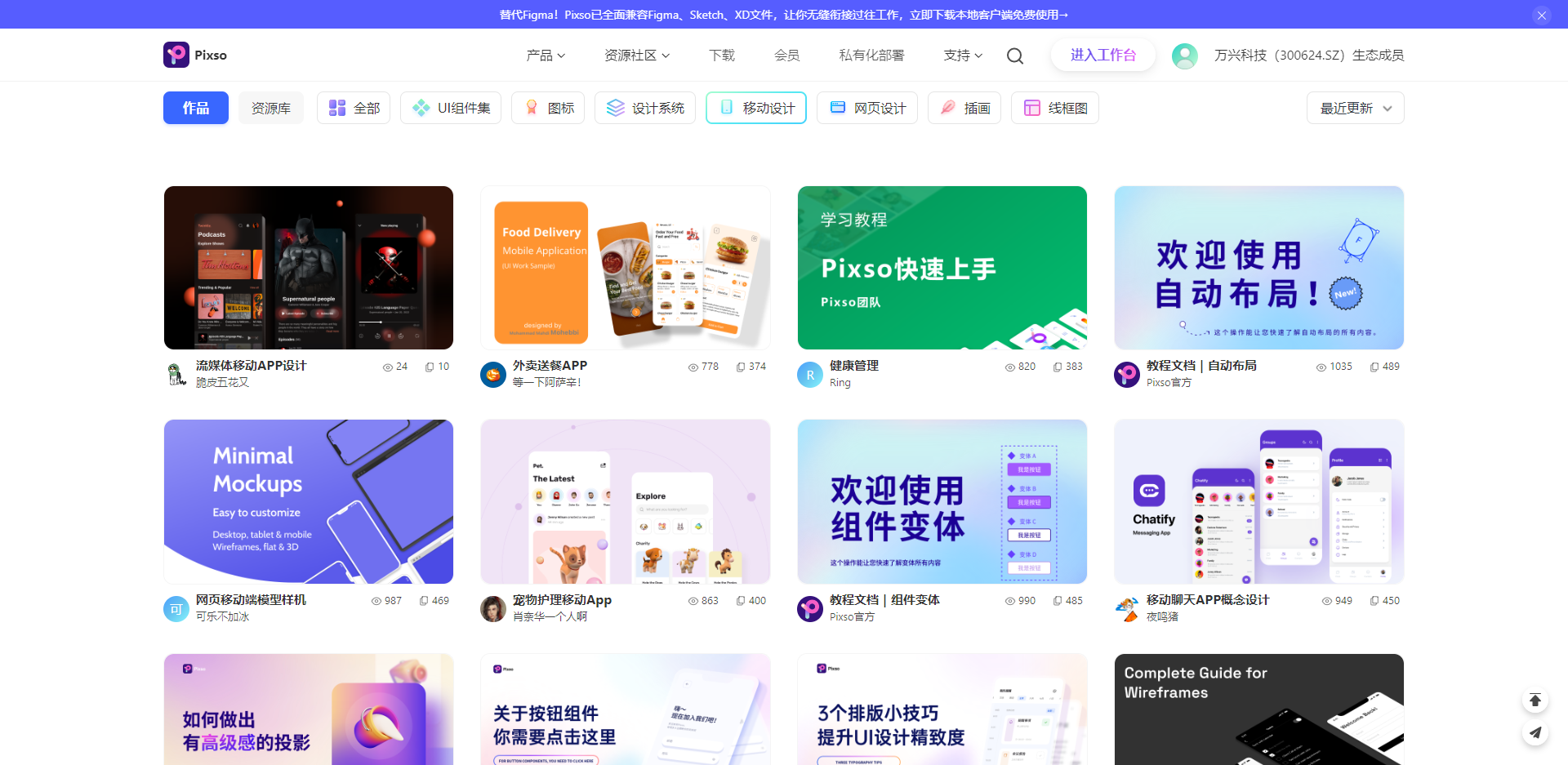Open the Minimal Mockups thumbnail
Viewport: 1568px width, 765px height.
pyautogui.click(x=309, y=501)
